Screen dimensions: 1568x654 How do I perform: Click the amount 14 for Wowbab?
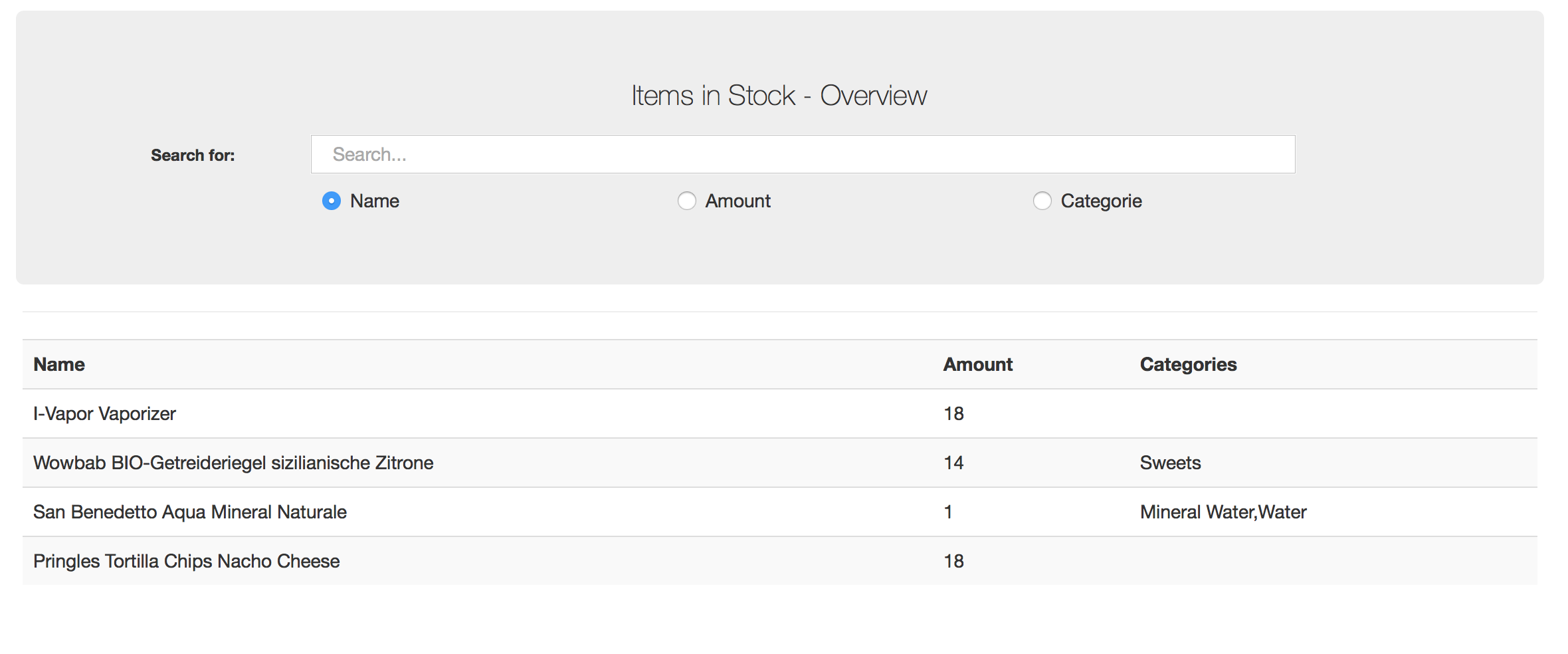pos(953,463)
